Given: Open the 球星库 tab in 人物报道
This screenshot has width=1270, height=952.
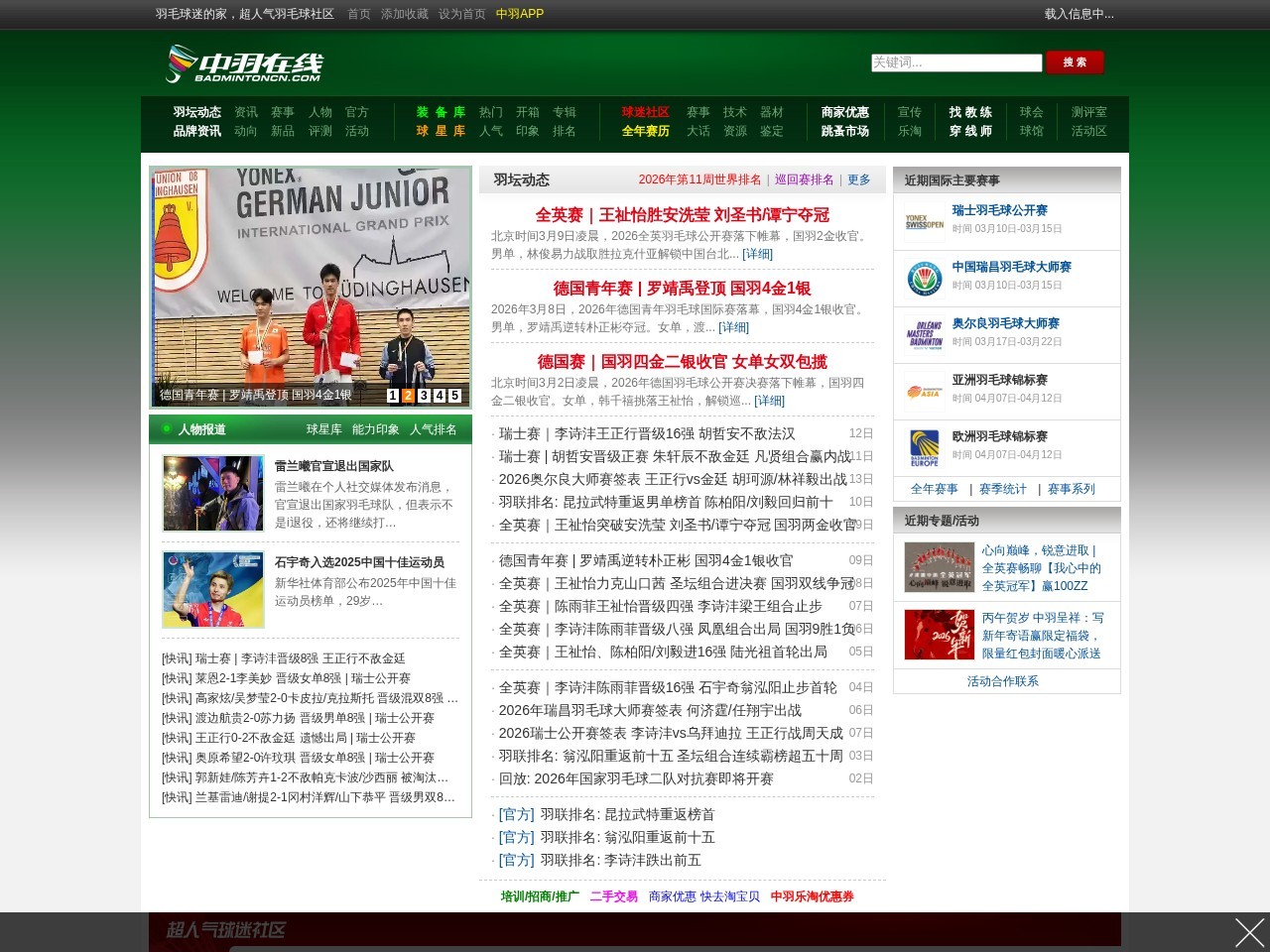Looking at the screenshot, I should click(323, 429).
